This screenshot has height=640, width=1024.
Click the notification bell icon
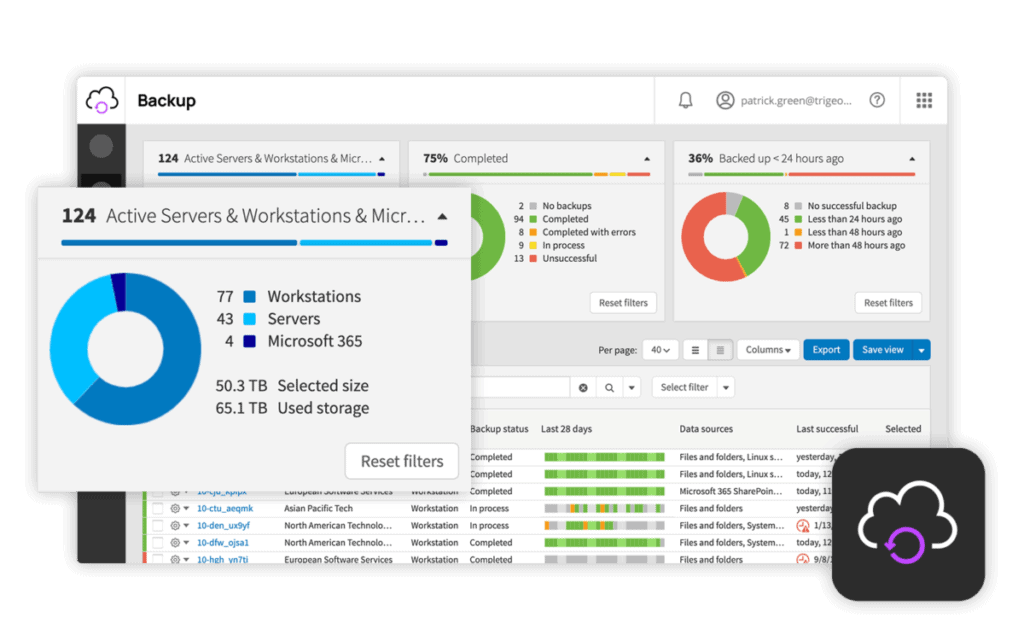click(x=684, y=100)
